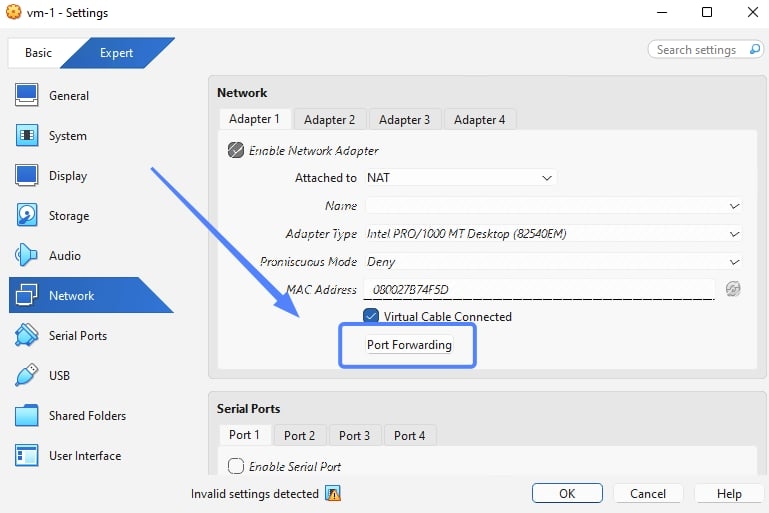
Task: Open the Storage disk icon
Action: (x=26, y=215)
